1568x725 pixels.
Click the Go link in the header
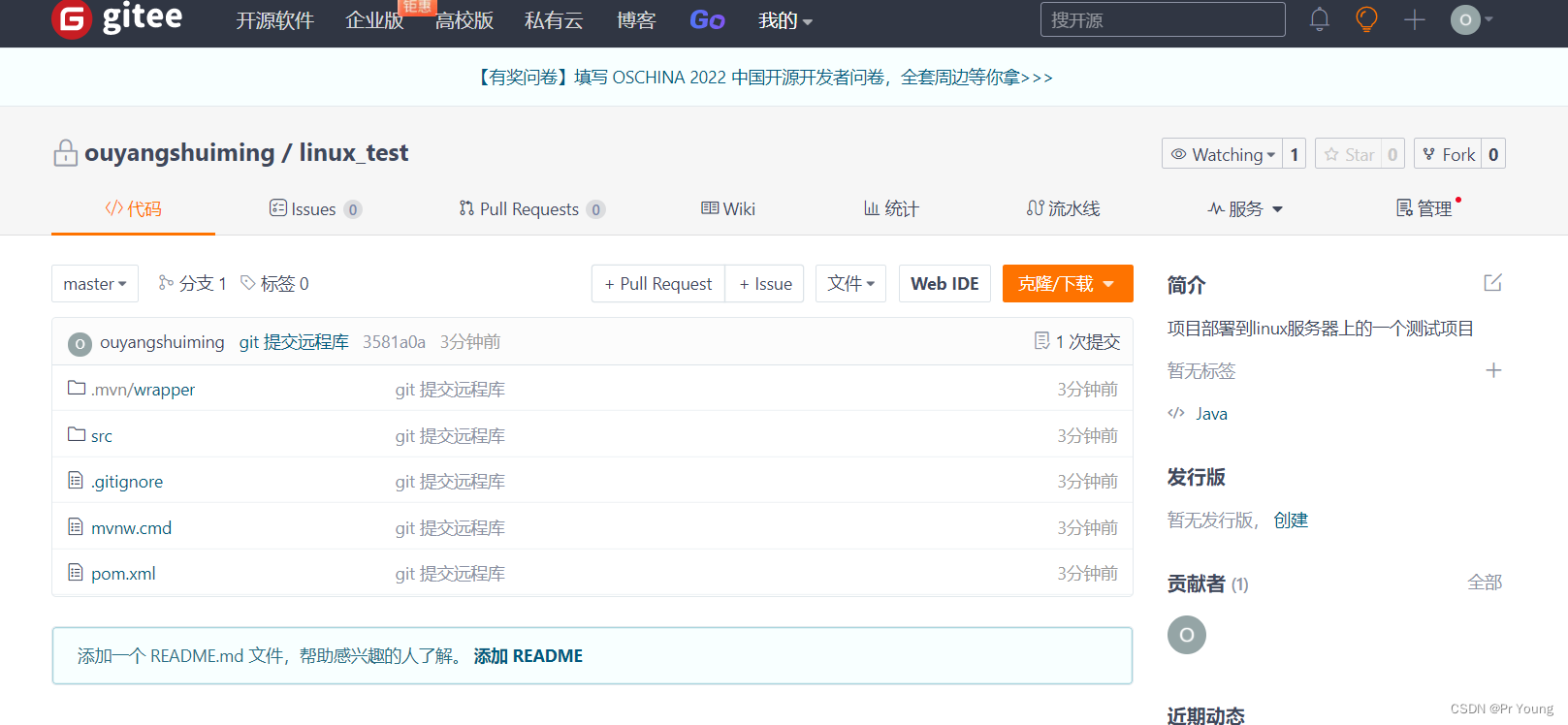pos(707,20)
